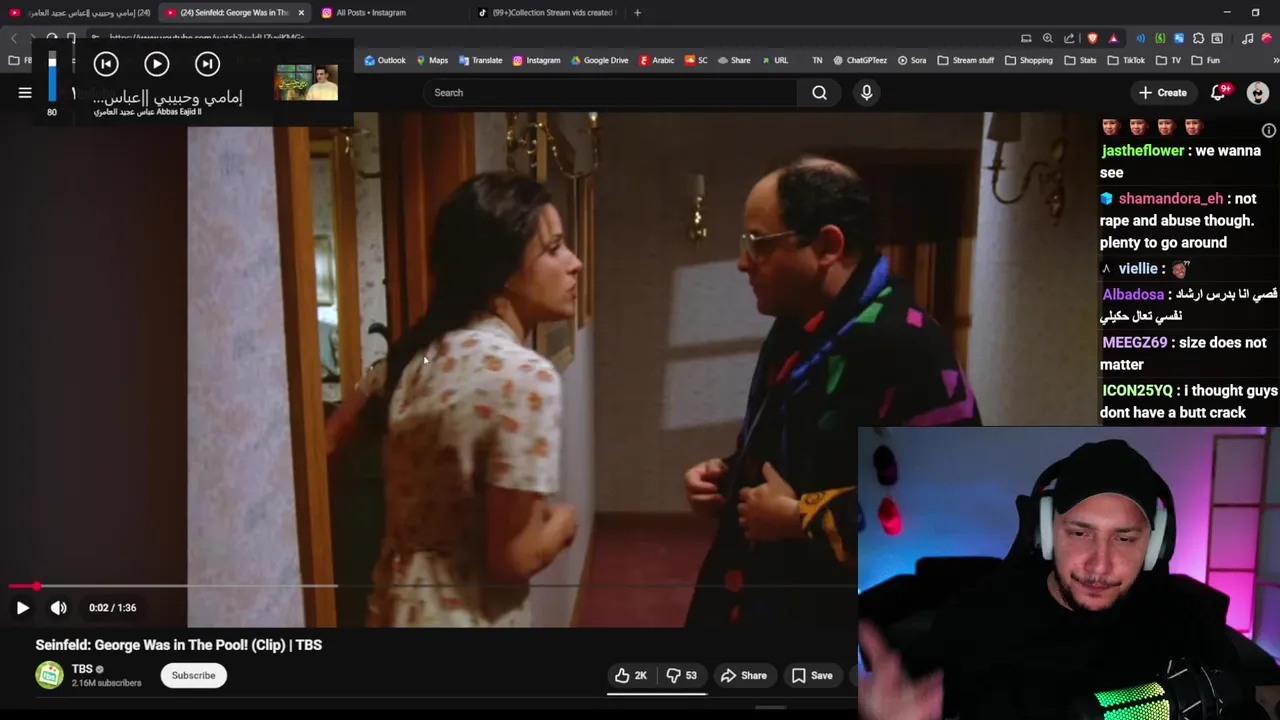
Task: Click the music note toolbar icon
Action: coord(1247,38)
